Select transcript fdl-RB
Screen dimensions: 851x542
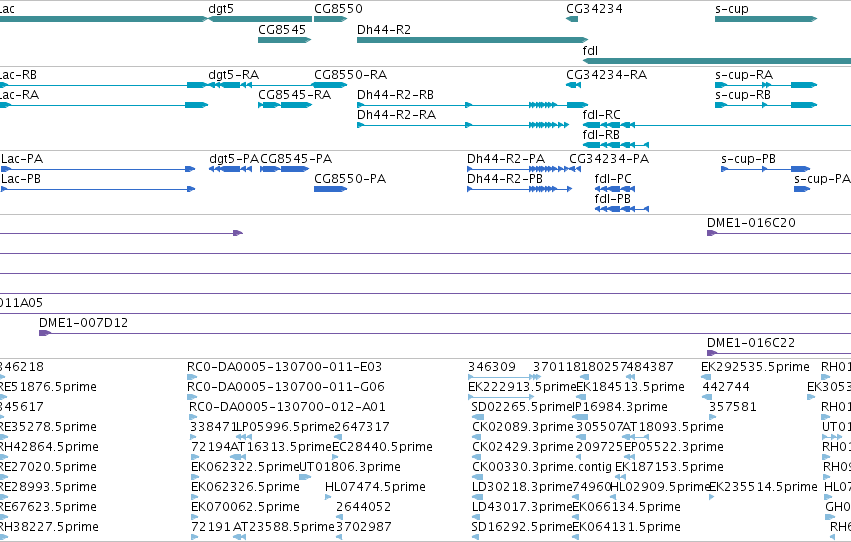(x=601, y=135)
